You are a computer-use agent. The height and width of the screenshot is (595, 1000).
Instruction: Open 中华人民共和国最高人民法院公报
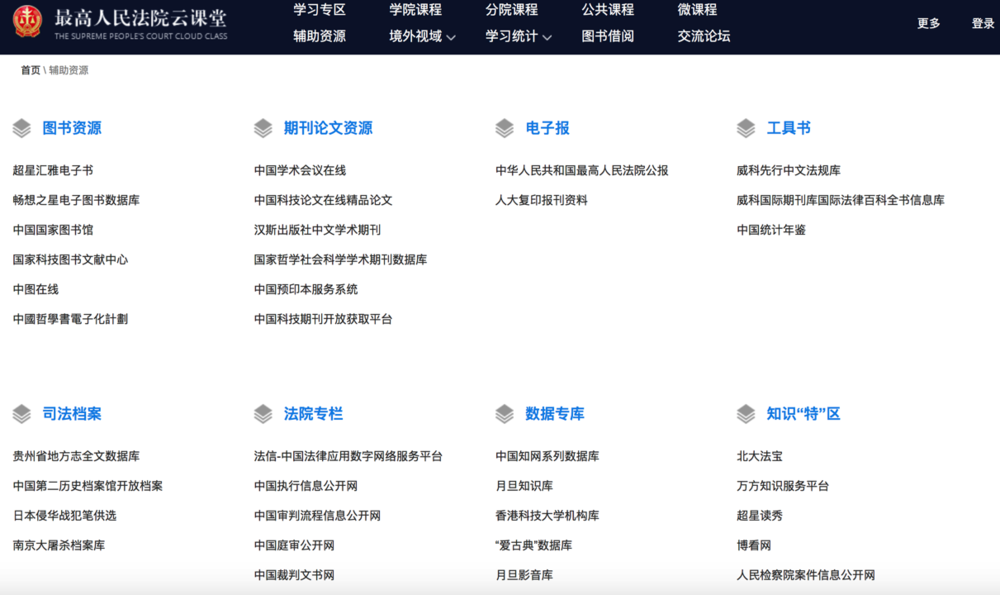[x=582, y=170]
